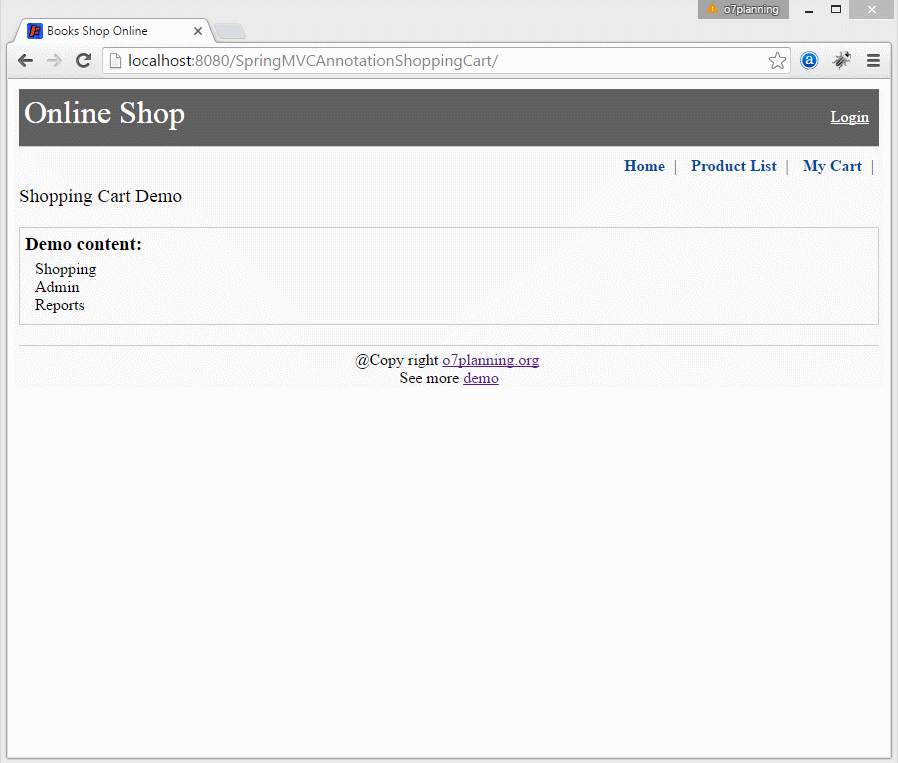The height and width of the screenshot is (763, 898).
Task: Go back with the browser back arrow
Action: click(x=25, y=61)
